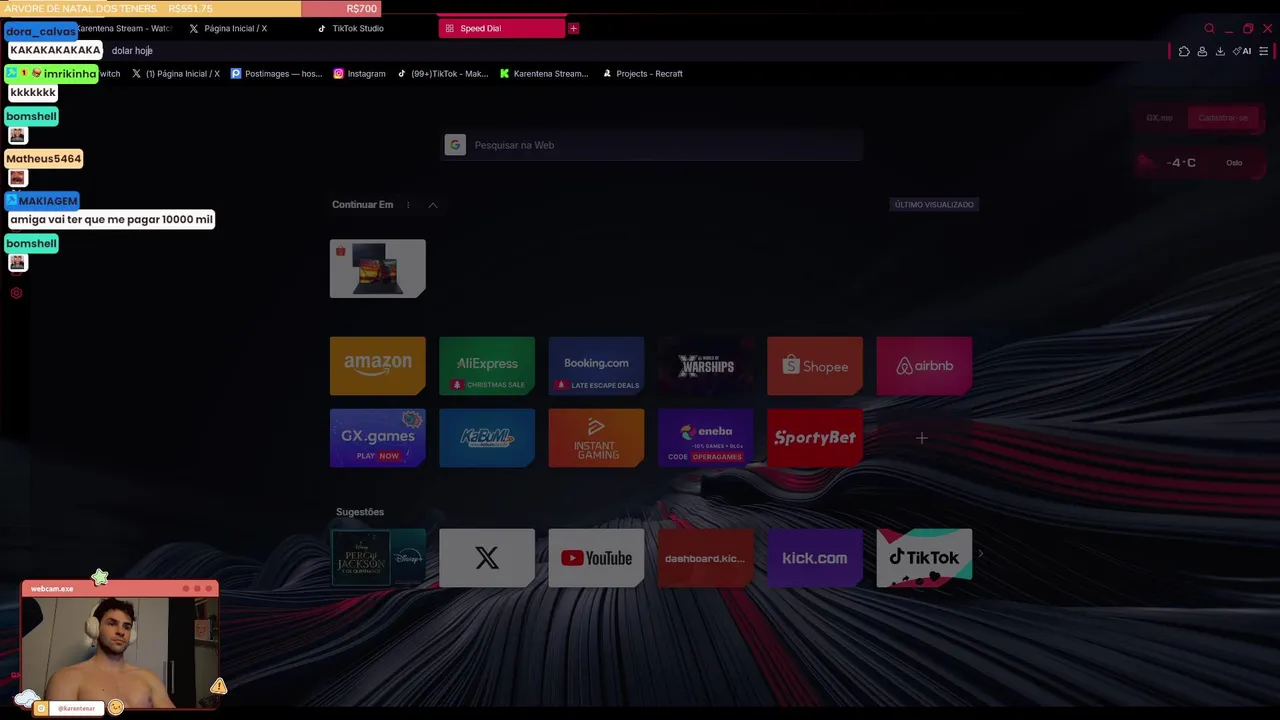The height and width of the screenshot is (720, 1280).
Task: Click the address bar containing 'dolar hoje'
Action: 635,50
